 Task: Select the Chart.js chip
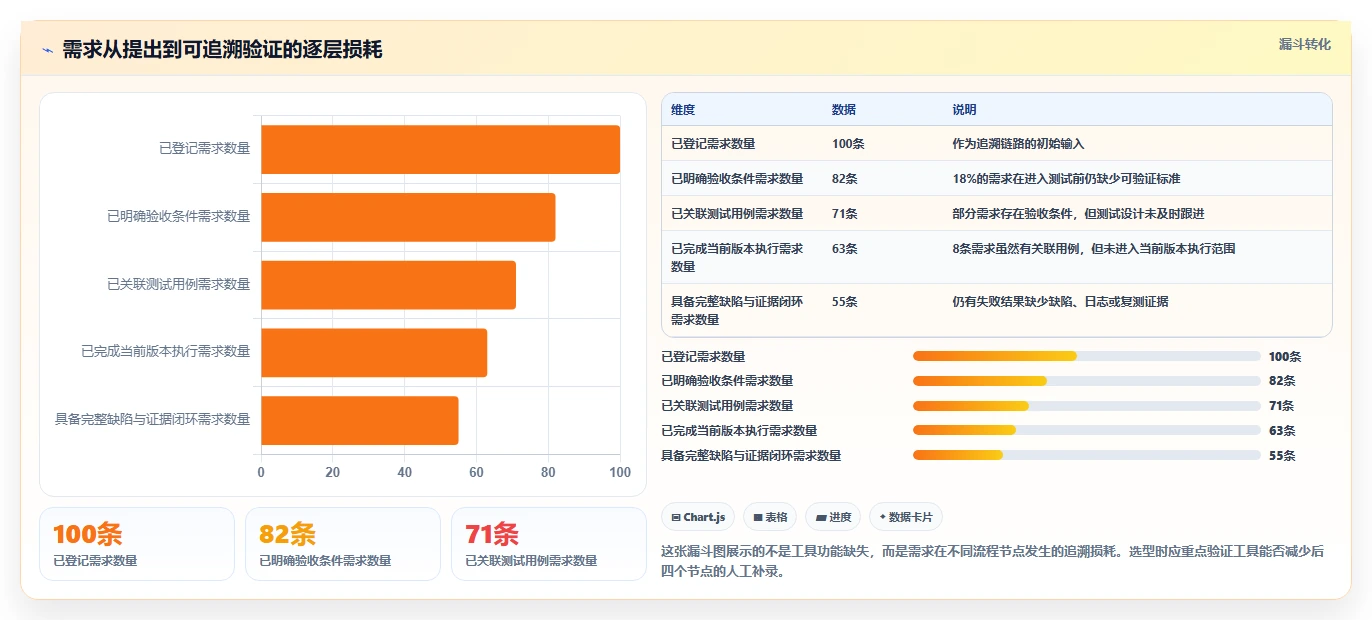pos(698,517)
